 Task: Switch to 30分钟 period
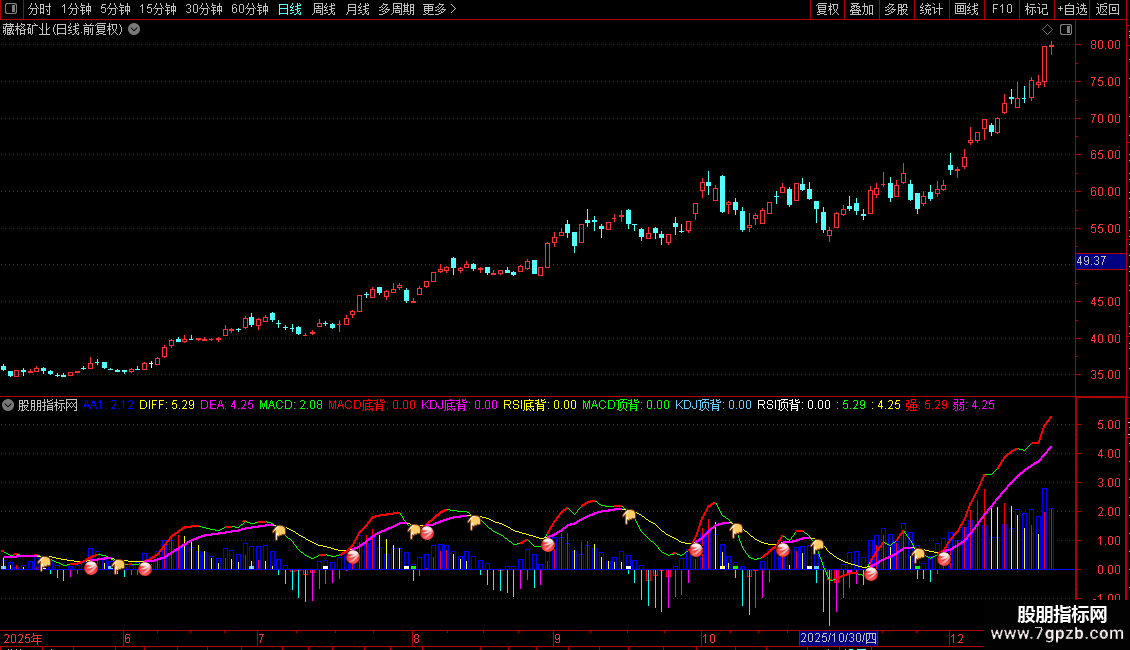pyautogui.click(x=203, y=9)
